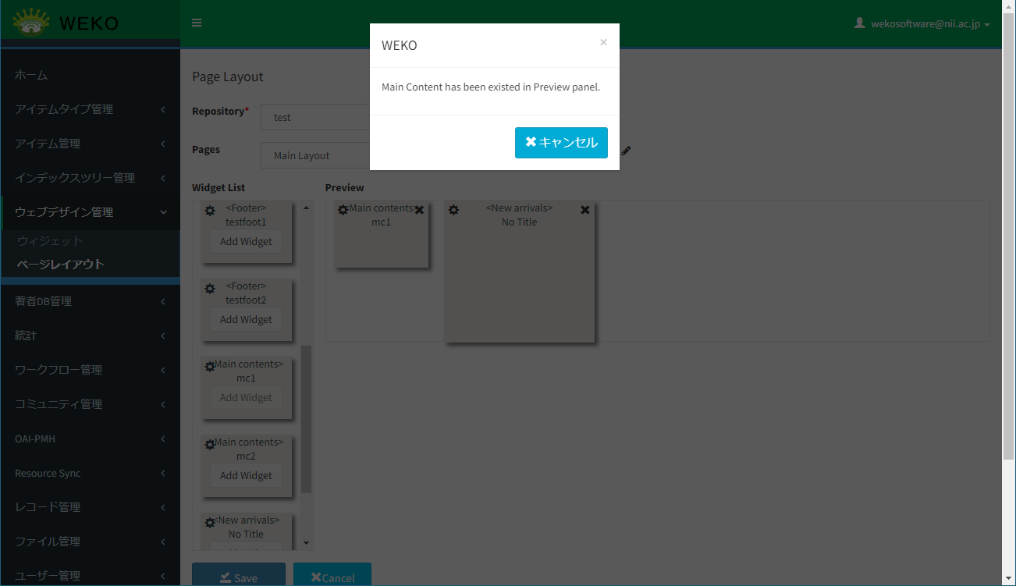Click the hamburger menu icon in header

point(197,23)
